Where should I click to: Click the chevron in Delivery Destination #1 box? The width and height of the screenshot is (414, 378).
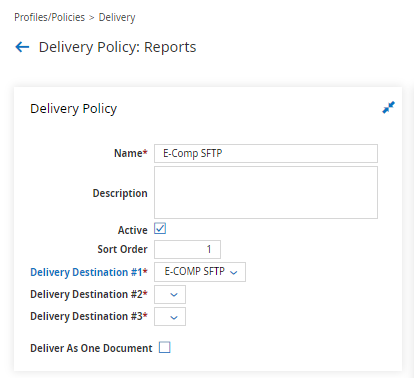234,273
